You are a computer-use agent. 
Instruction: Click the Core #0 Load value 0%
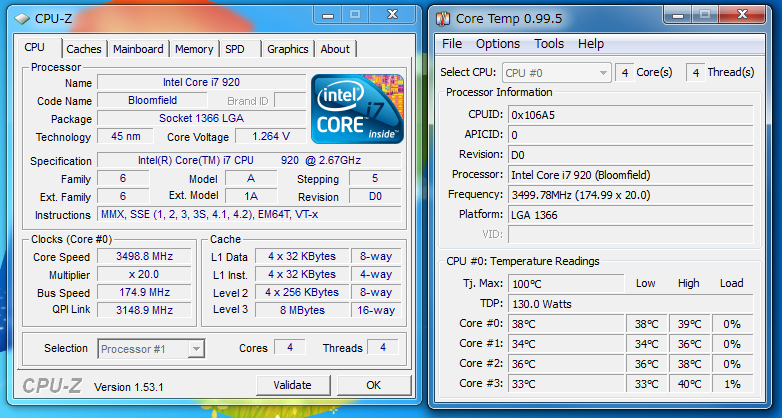click(x=732, y=324)
